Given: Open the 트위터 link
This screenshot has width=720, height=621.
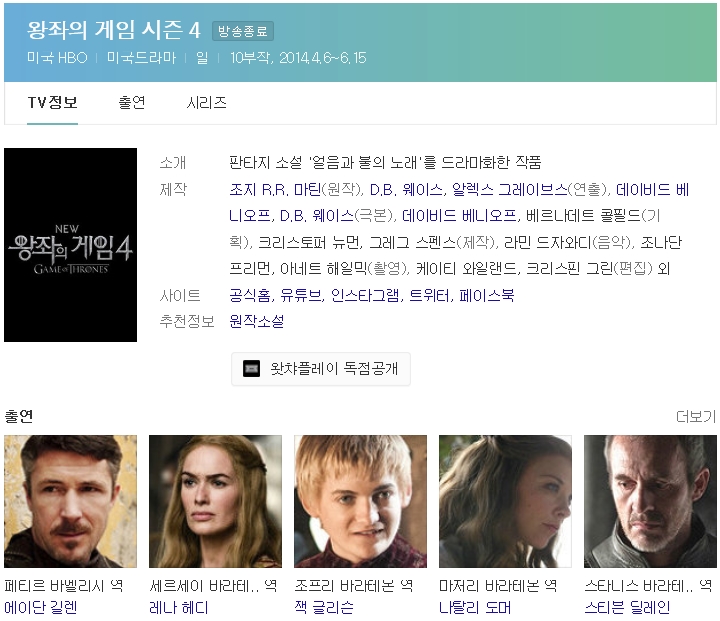Looking at the screenshot, I should (x=429, y=296).
